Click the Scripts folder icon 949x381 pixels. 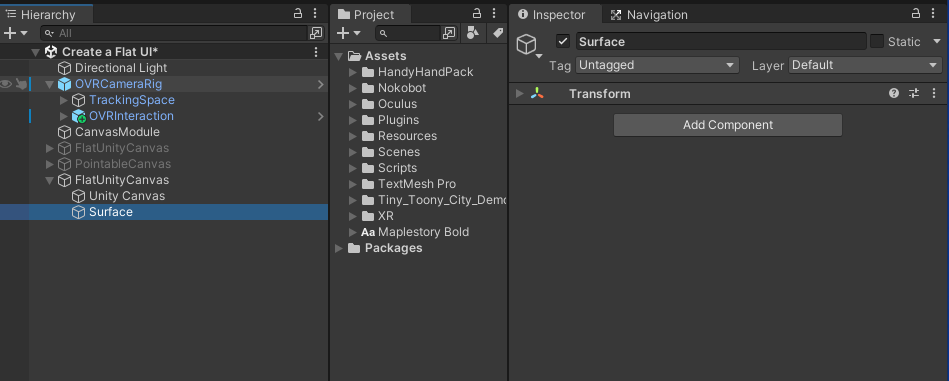[368, 168]
